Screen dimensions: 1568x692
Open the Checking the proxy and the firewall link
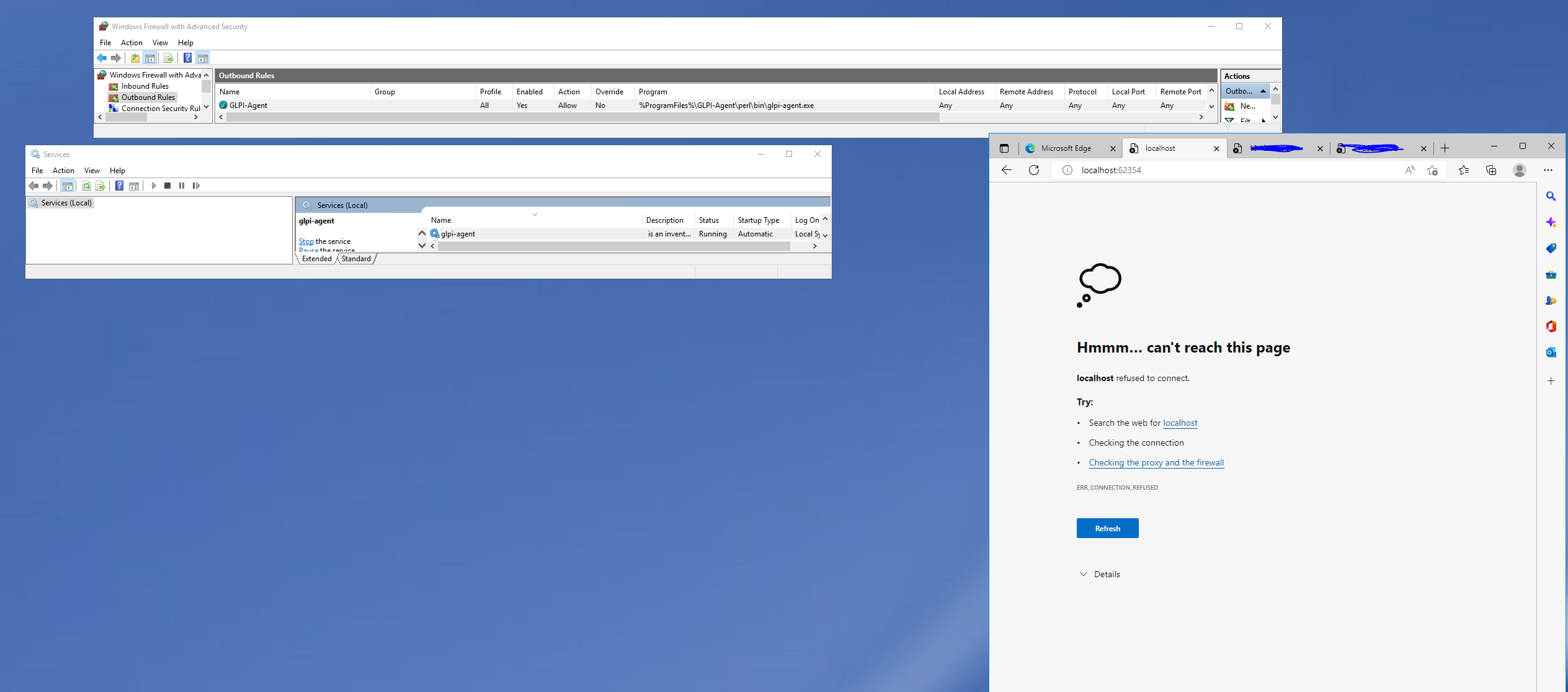1156,462
